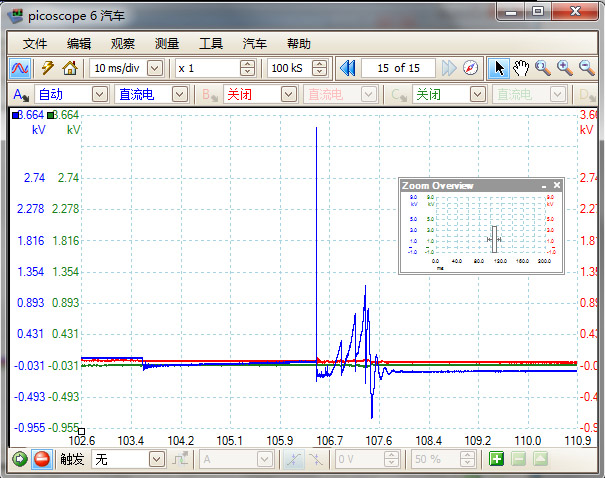Viewport: 605px width, 478px height.
Task: Adjust the x 1 zoom factor stepper
Action: (247, 68)
